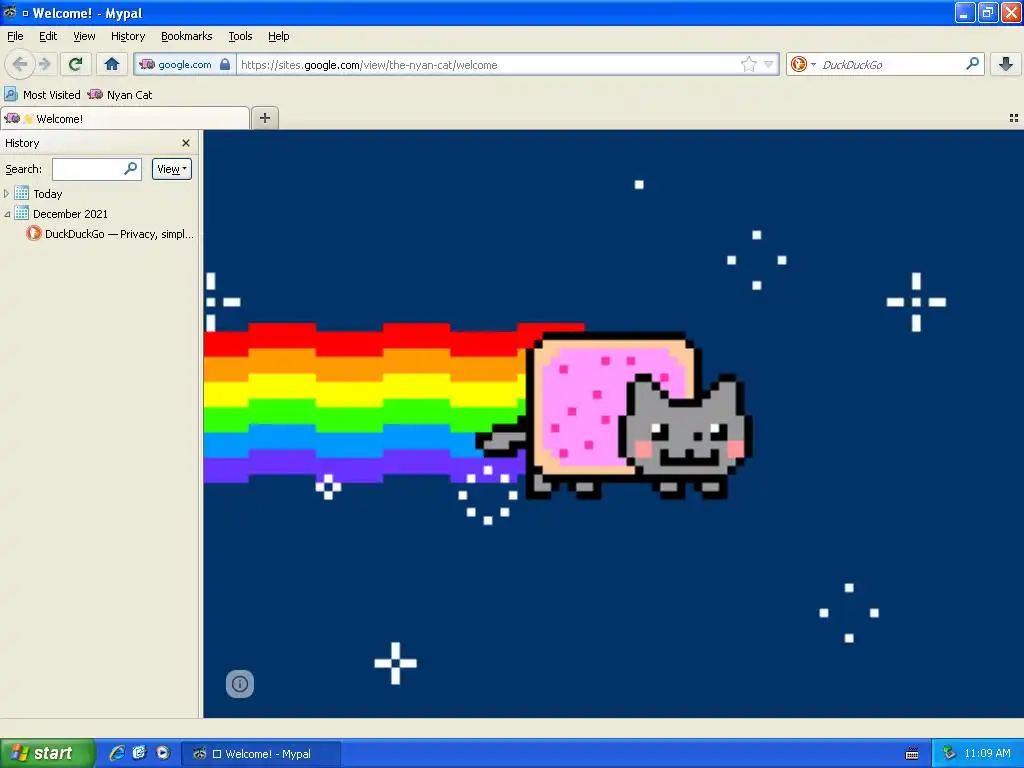This screenshot has height=768, width=1024.
Task: Click the search bar magnifier icon
Action: (x=972, y=63)
